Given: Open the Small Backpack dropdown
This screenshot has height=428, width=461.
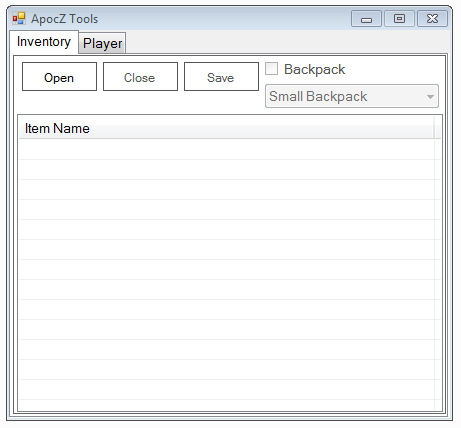Looking at the screenshot, I should point(352,96).
